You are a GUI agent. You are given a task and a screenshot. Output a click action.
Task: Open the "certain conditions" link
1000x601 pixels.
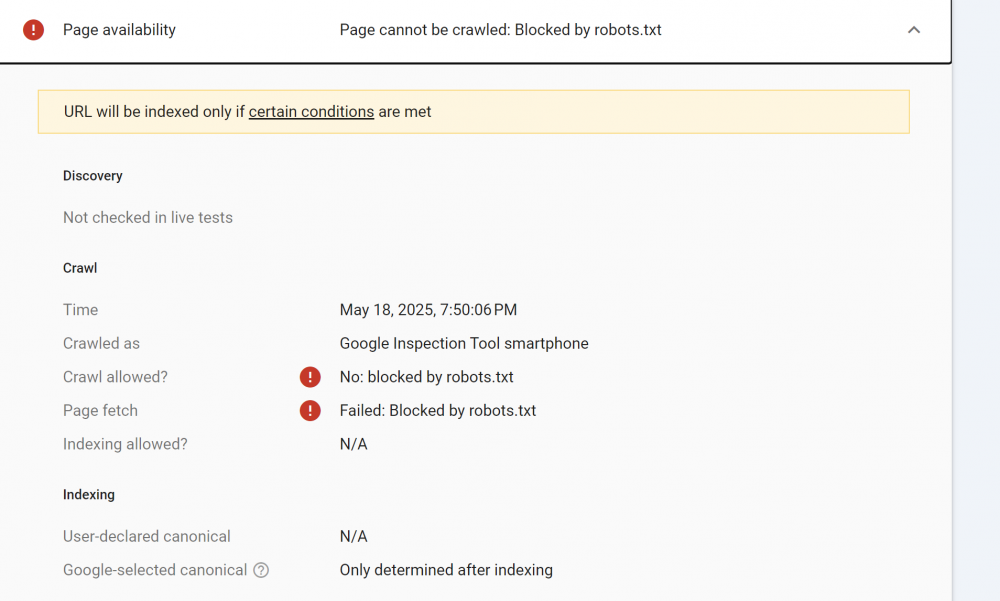point(311,112)
